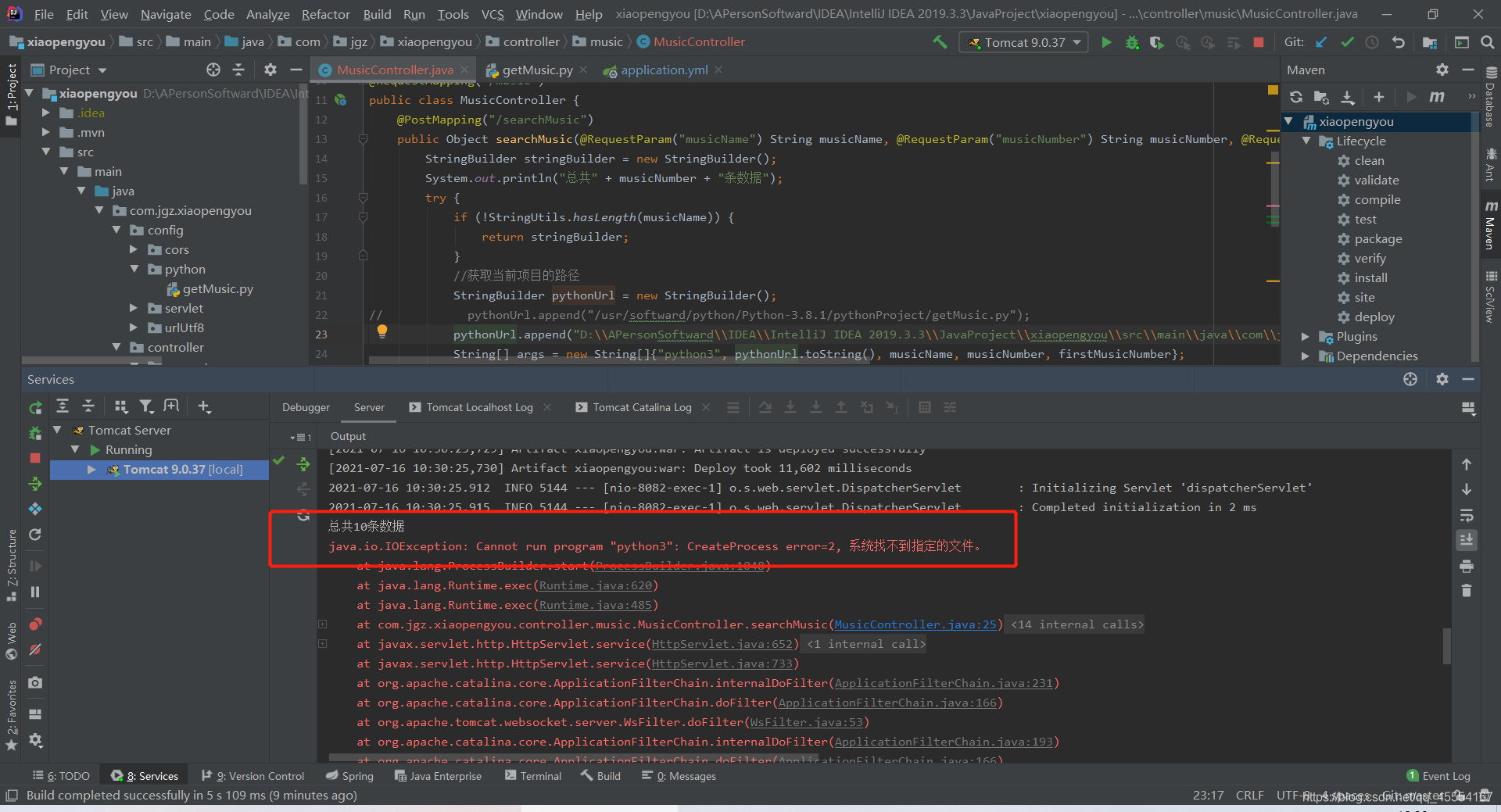
Task: Open the VCS menu
Action: click(x=493, y=14)
